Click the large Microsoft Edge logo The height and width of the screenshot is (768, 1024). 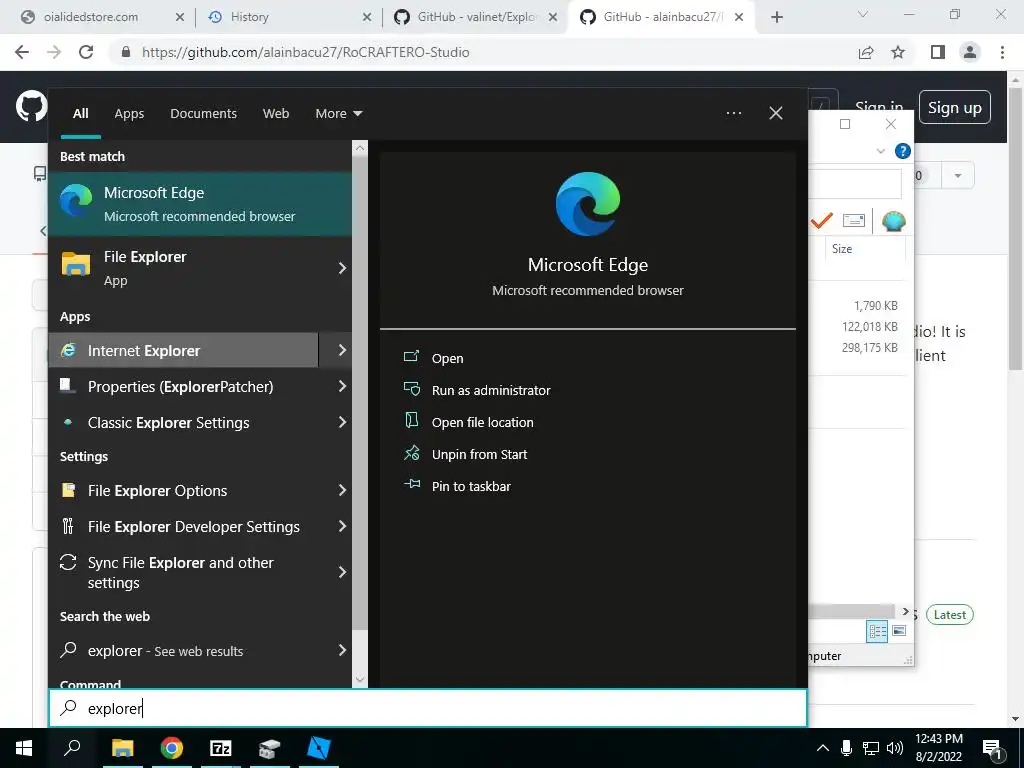588,204
